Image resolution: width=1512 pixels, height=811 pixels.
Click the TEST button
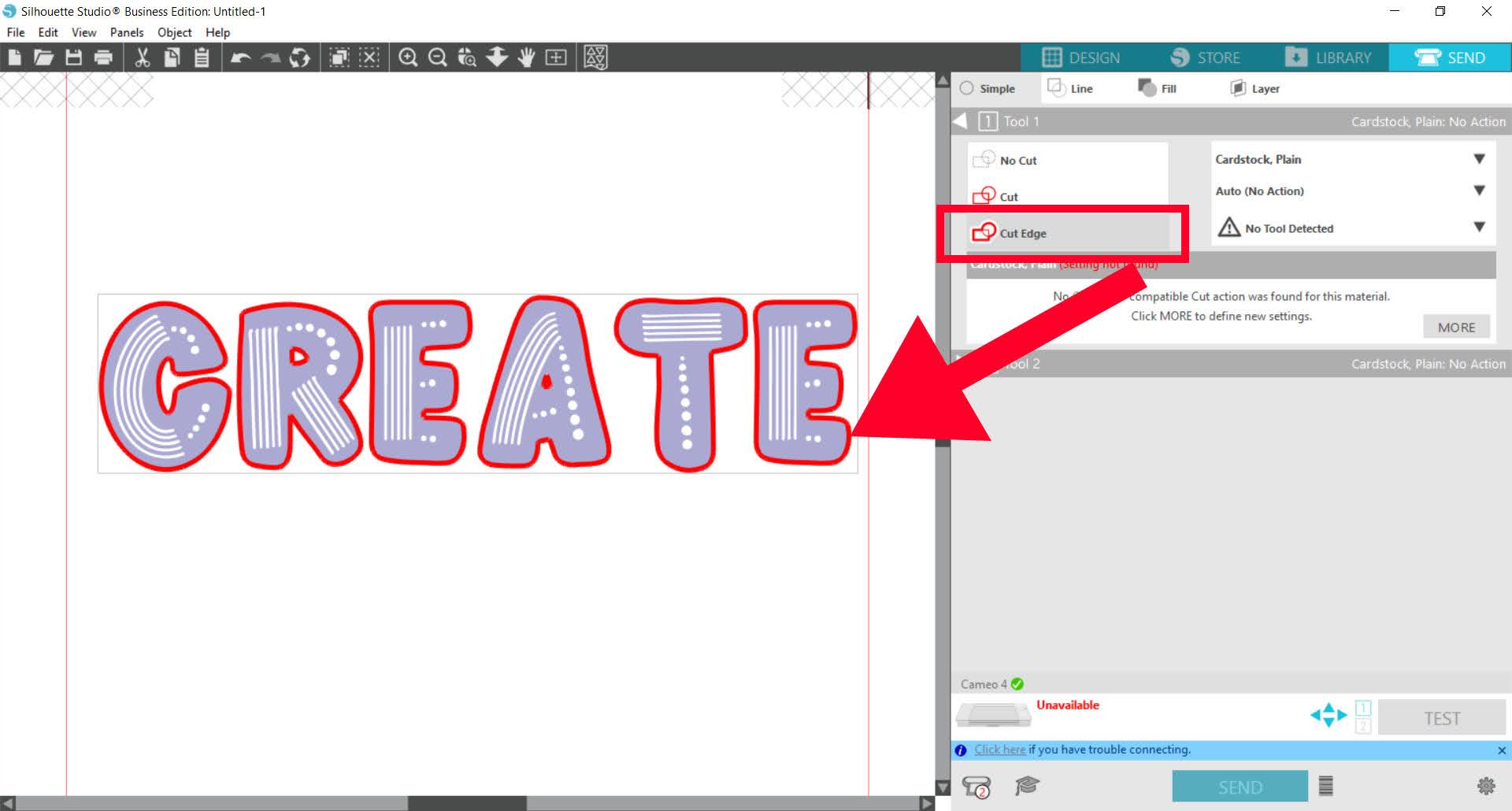(x=1442, y=718)
